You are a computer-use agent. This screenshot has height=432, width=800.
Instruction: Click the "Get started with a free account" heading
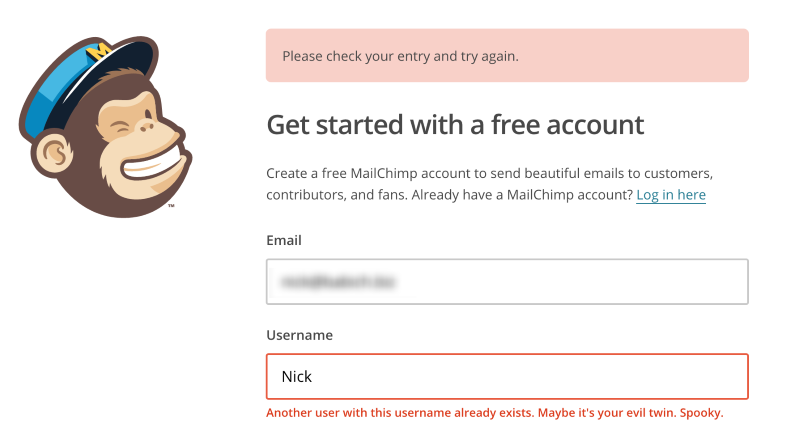(x=455, y=125)
